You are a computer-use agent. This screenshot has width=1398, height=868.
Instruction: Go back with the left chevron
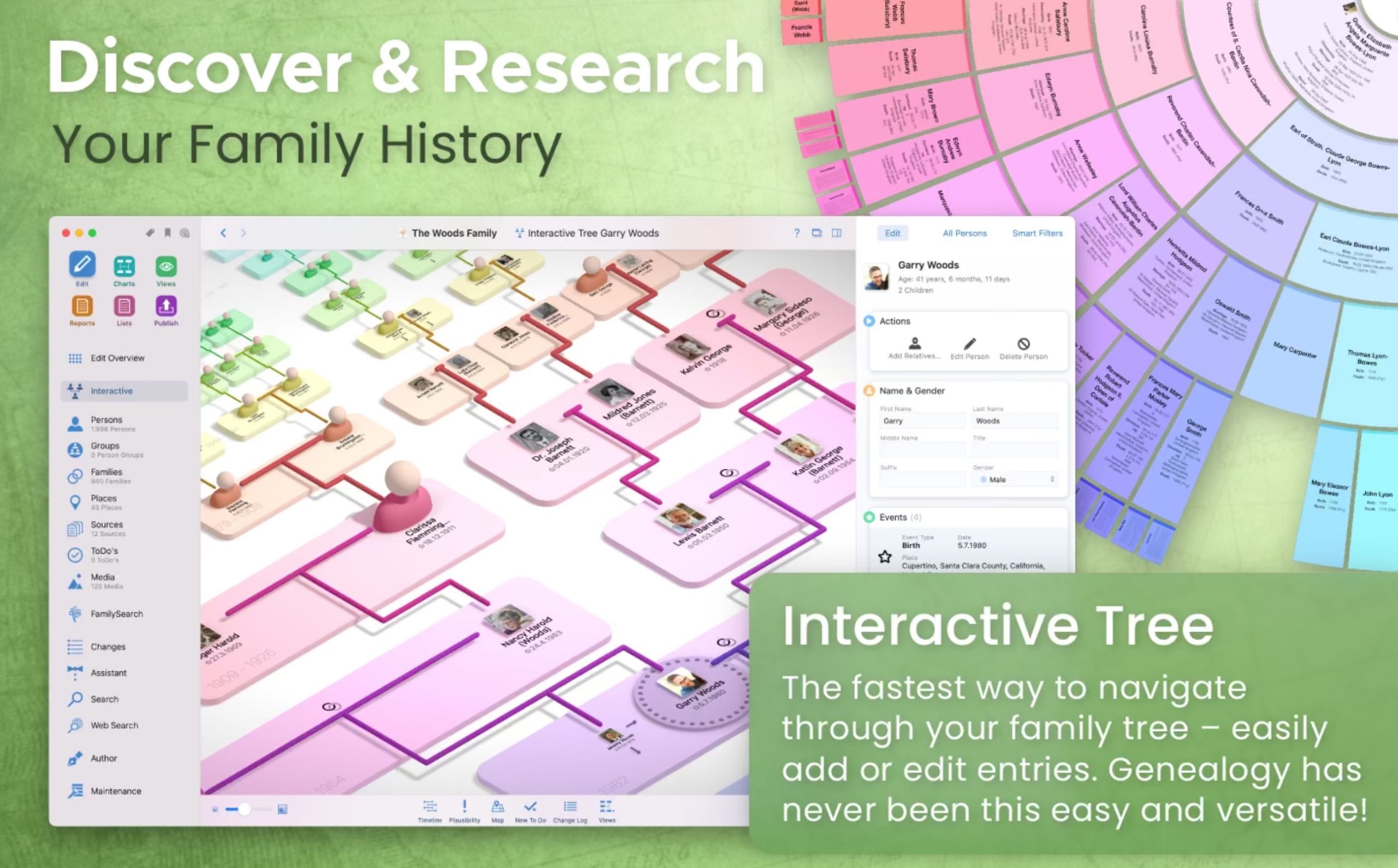pyautogui.click(x=223, y=233)
